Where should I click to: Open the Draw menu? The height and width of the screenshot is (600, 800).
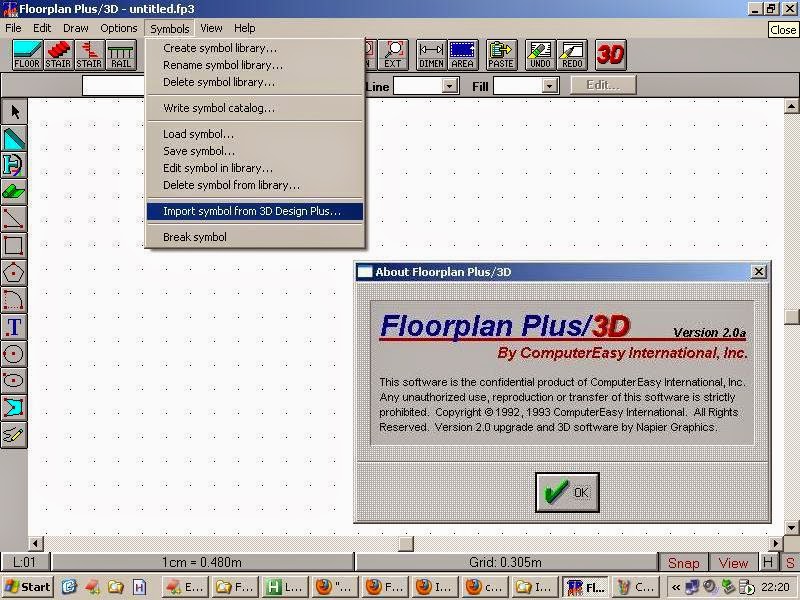coord(76,28)
